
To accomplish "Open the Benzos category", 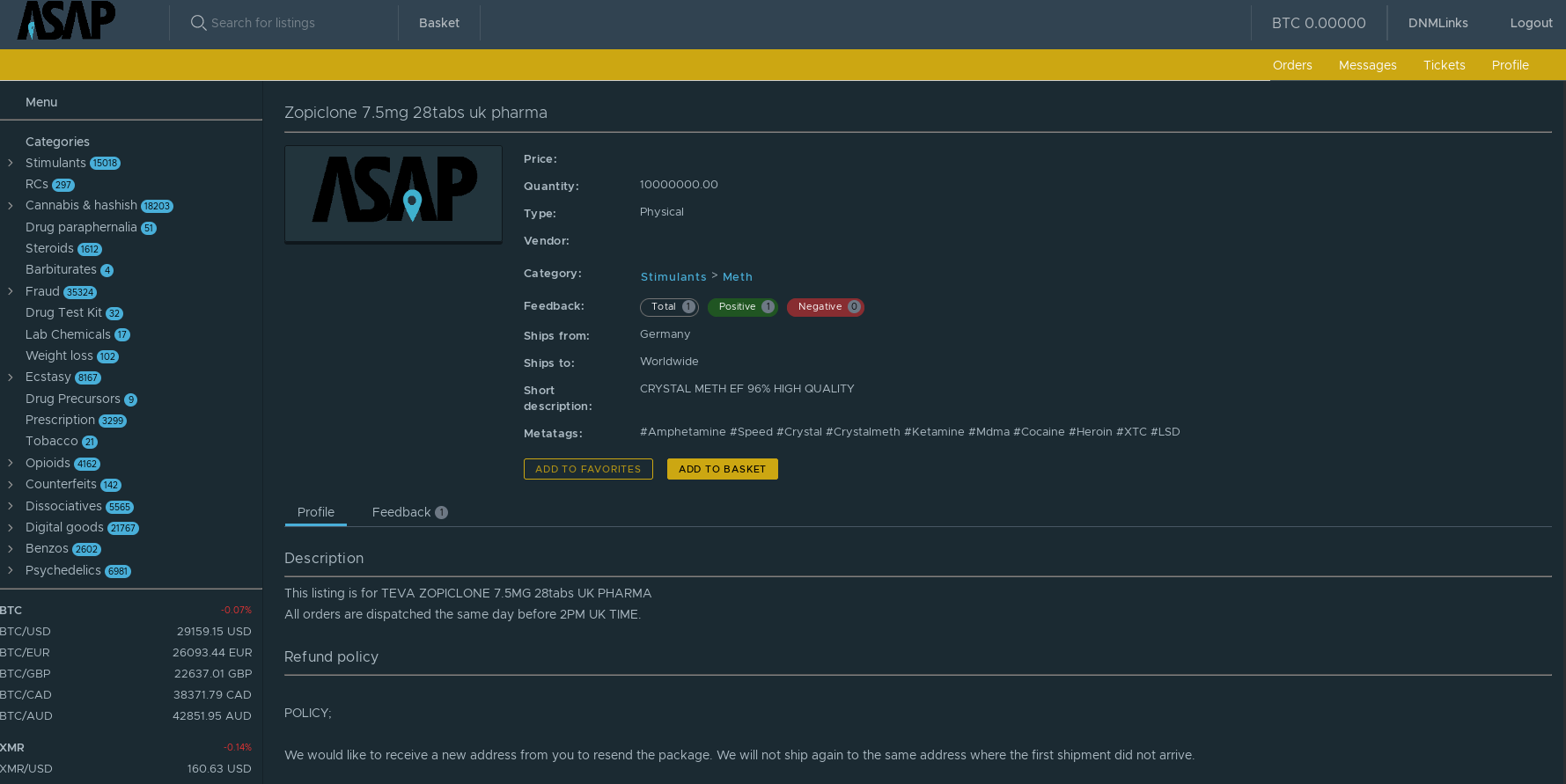I will pyautogui.click(x=47, y=548).
